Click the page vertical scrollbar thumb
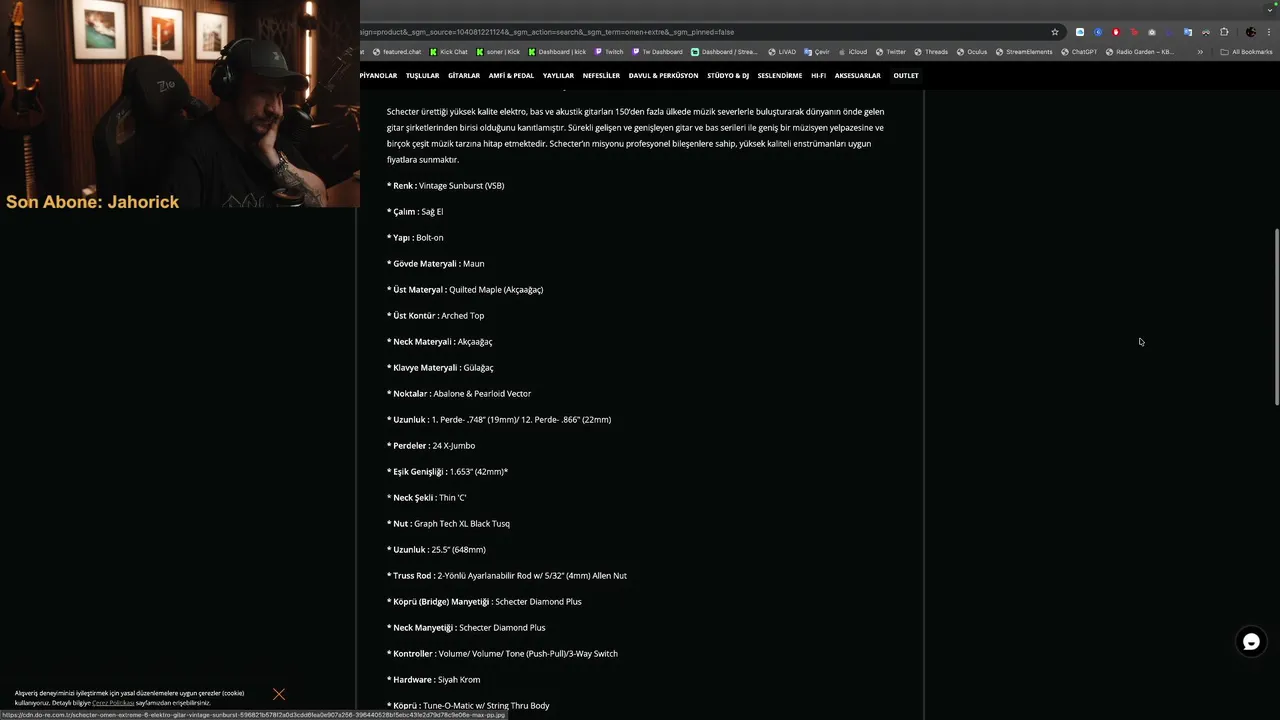Viewport: 1280px width, 720px height. (1276, 317)
